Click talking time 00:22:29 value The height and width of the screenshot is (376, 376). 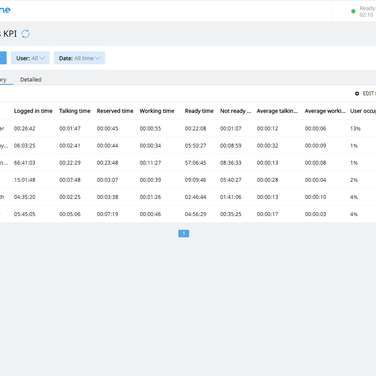tap(70, 163)
